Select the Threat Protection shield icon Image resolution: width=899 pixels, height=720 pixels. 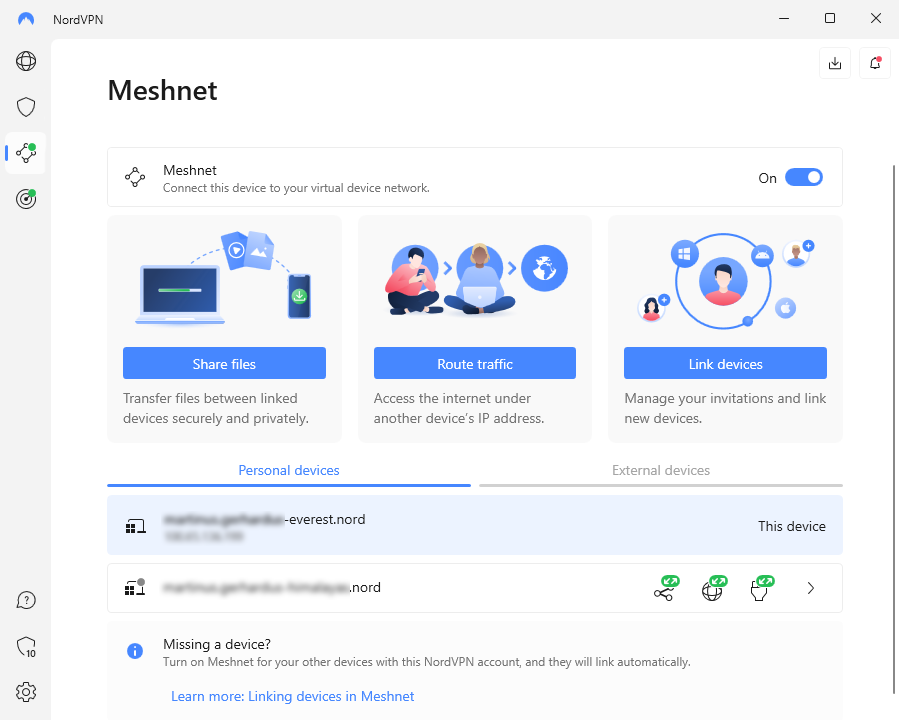coord(25,107)
